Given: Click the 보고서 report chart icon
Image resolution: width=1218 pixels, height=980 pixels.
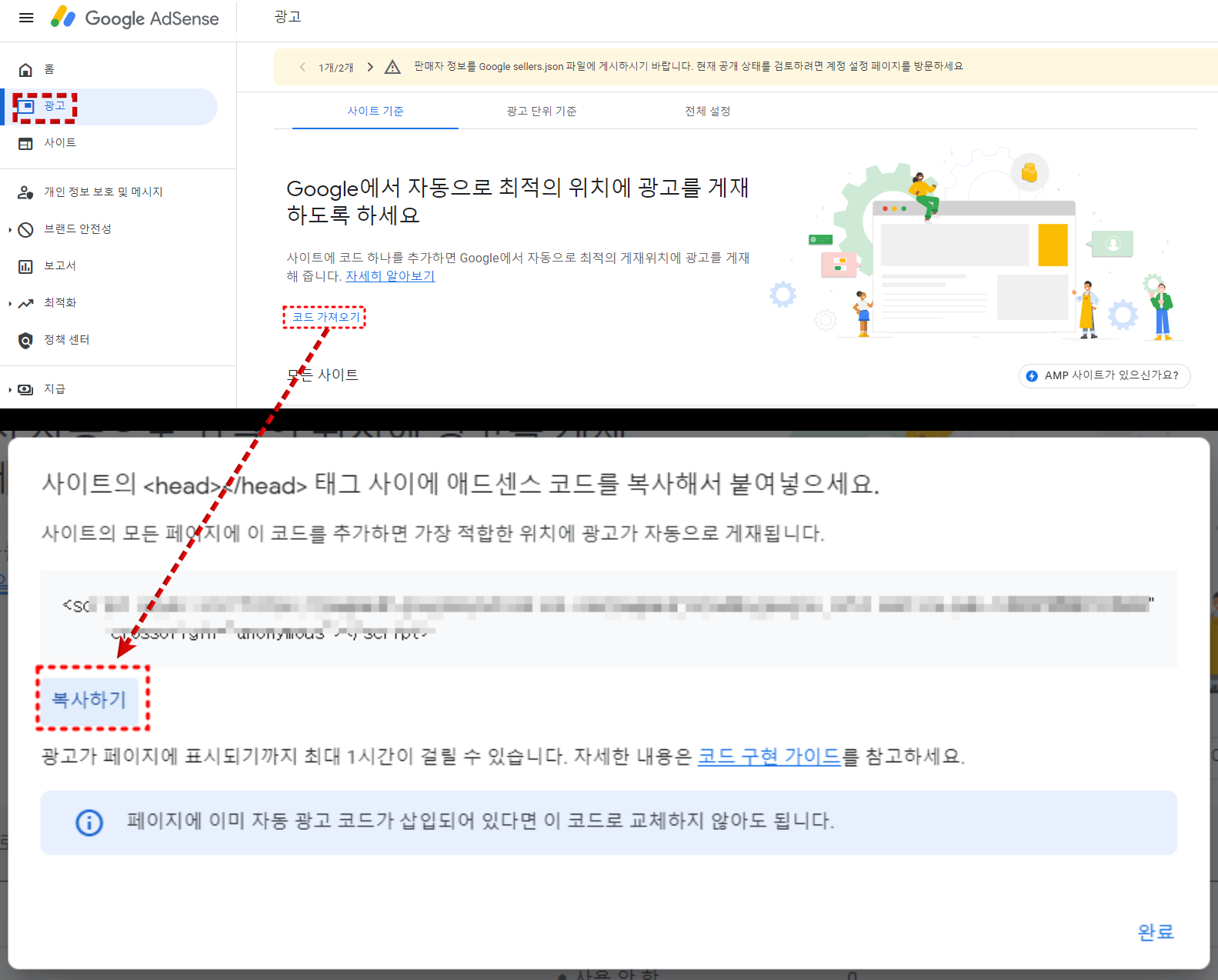Looking at the screenshot, I should pos(25,266).
